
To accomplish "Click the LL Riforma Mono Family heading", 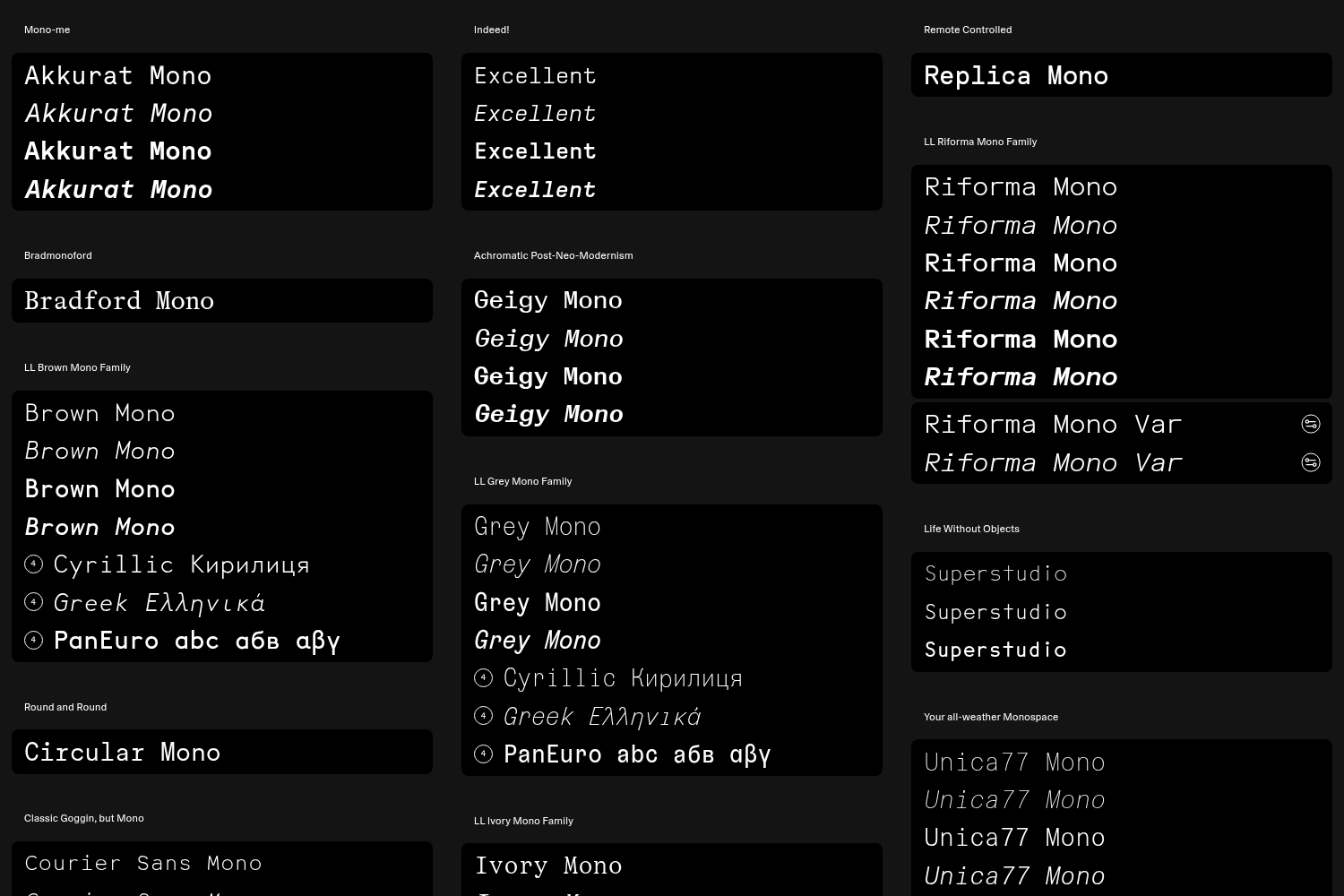I will click(980, 142).
